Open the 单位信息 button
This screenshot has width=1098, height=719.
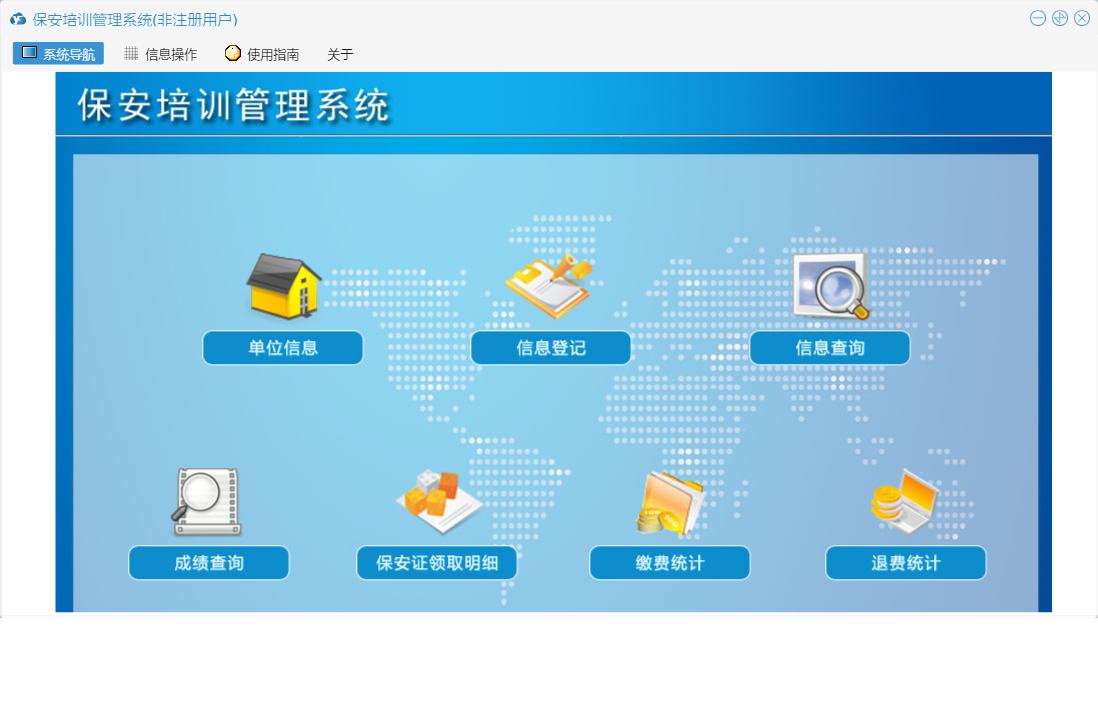click(283, 348)
